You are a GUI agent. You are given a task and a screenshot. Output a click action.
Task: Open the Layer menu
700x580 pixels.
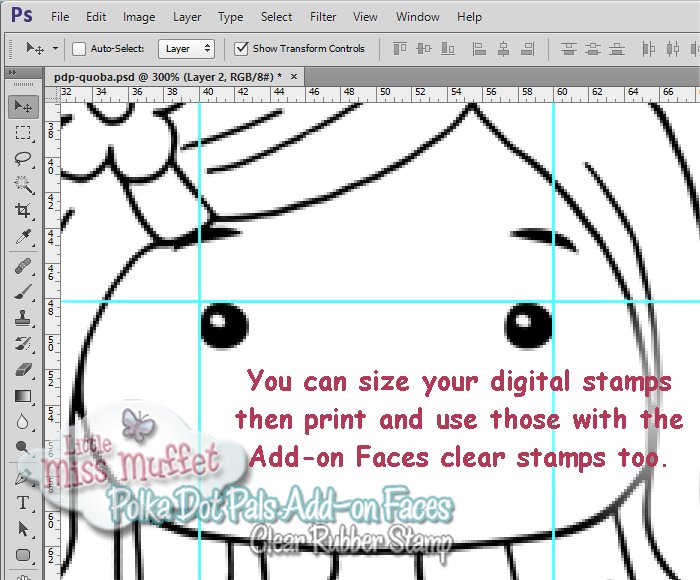tap(186, 17)
